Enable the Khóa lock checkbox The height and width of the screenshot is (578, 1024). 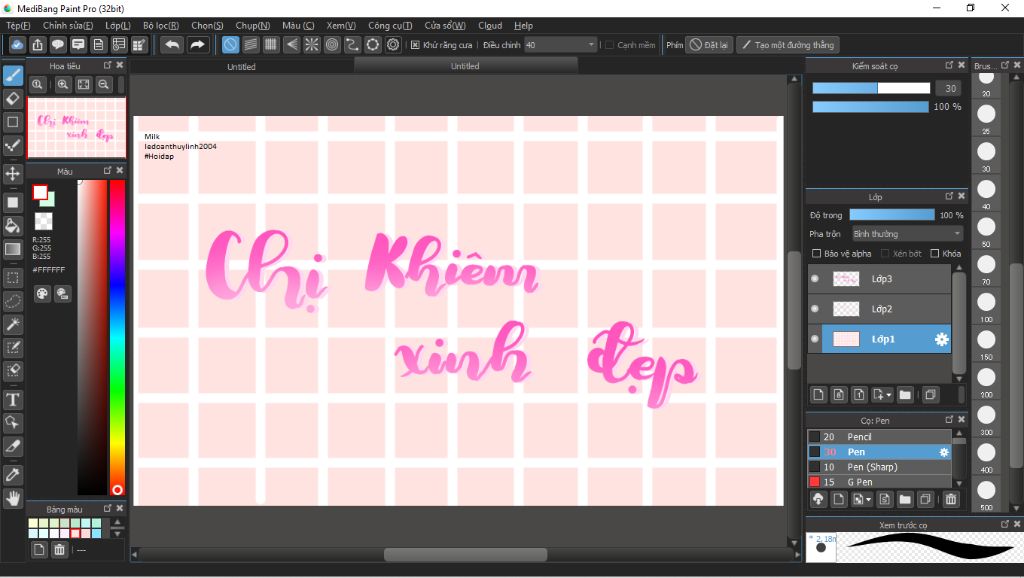point(935,253)
